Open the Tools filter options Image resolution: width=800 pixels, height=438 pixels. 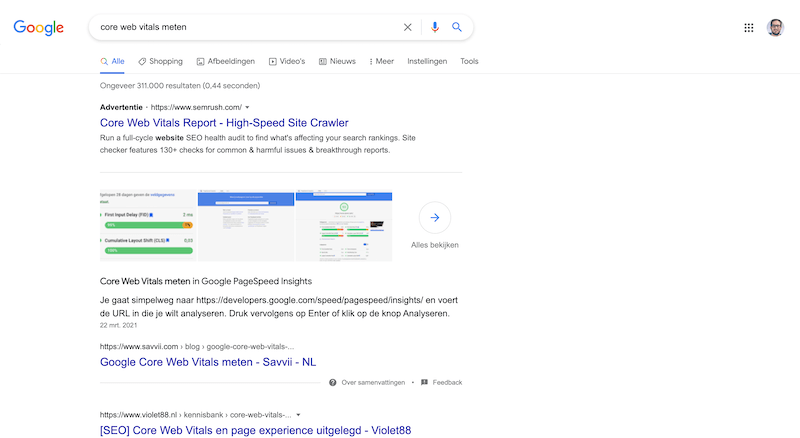(469, 61)
